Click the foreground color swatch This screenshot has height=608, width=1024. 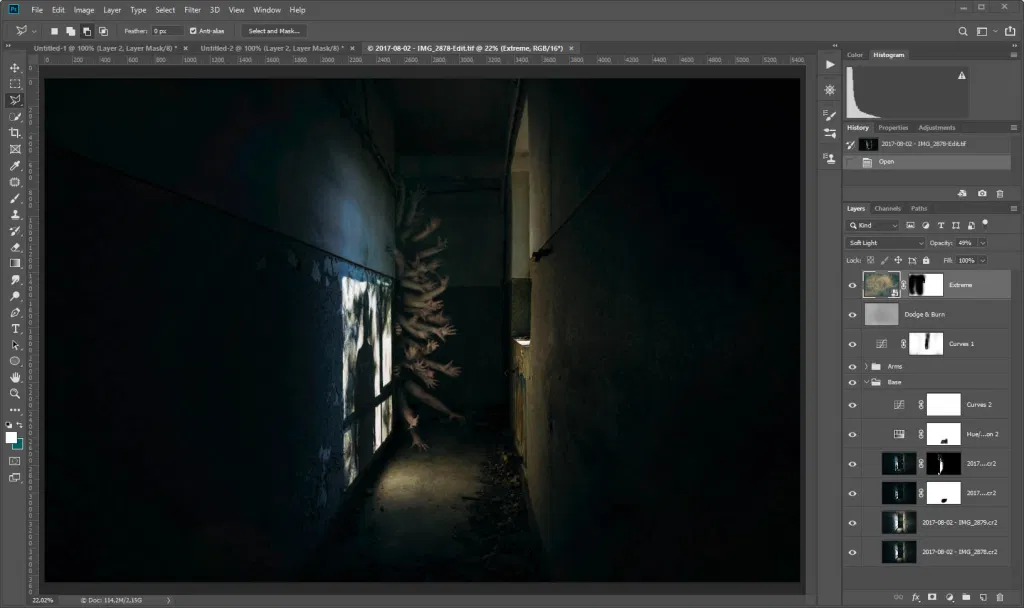[12, 438]
